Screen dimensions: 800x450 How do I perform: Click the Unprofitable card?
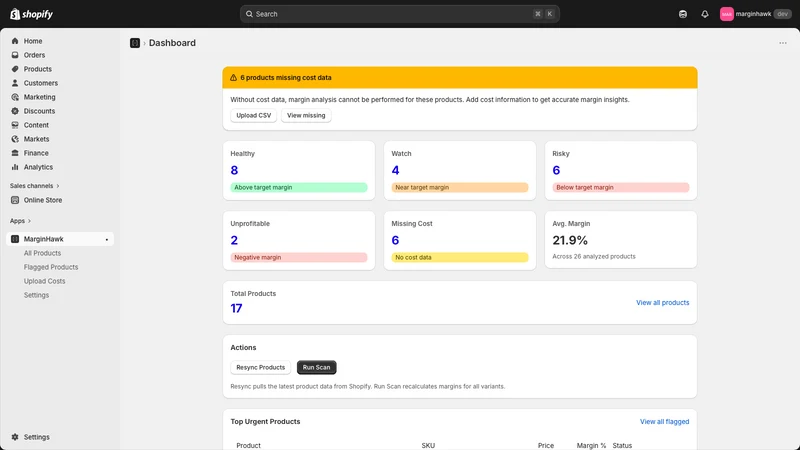[x=299, y=240]
